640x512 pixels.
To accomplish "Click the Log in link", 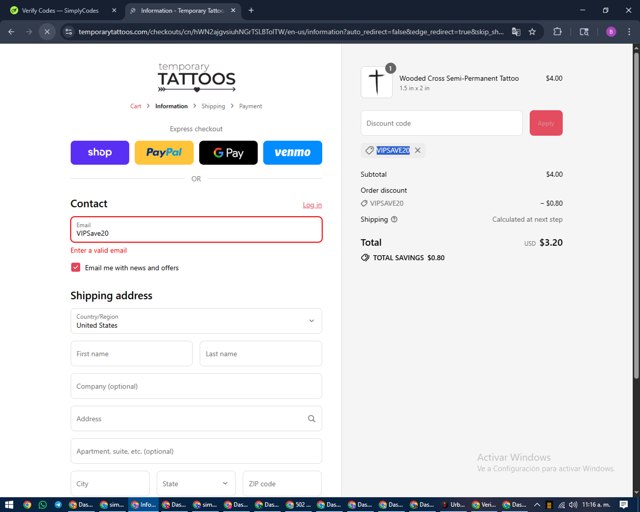I will click(312, 205).
